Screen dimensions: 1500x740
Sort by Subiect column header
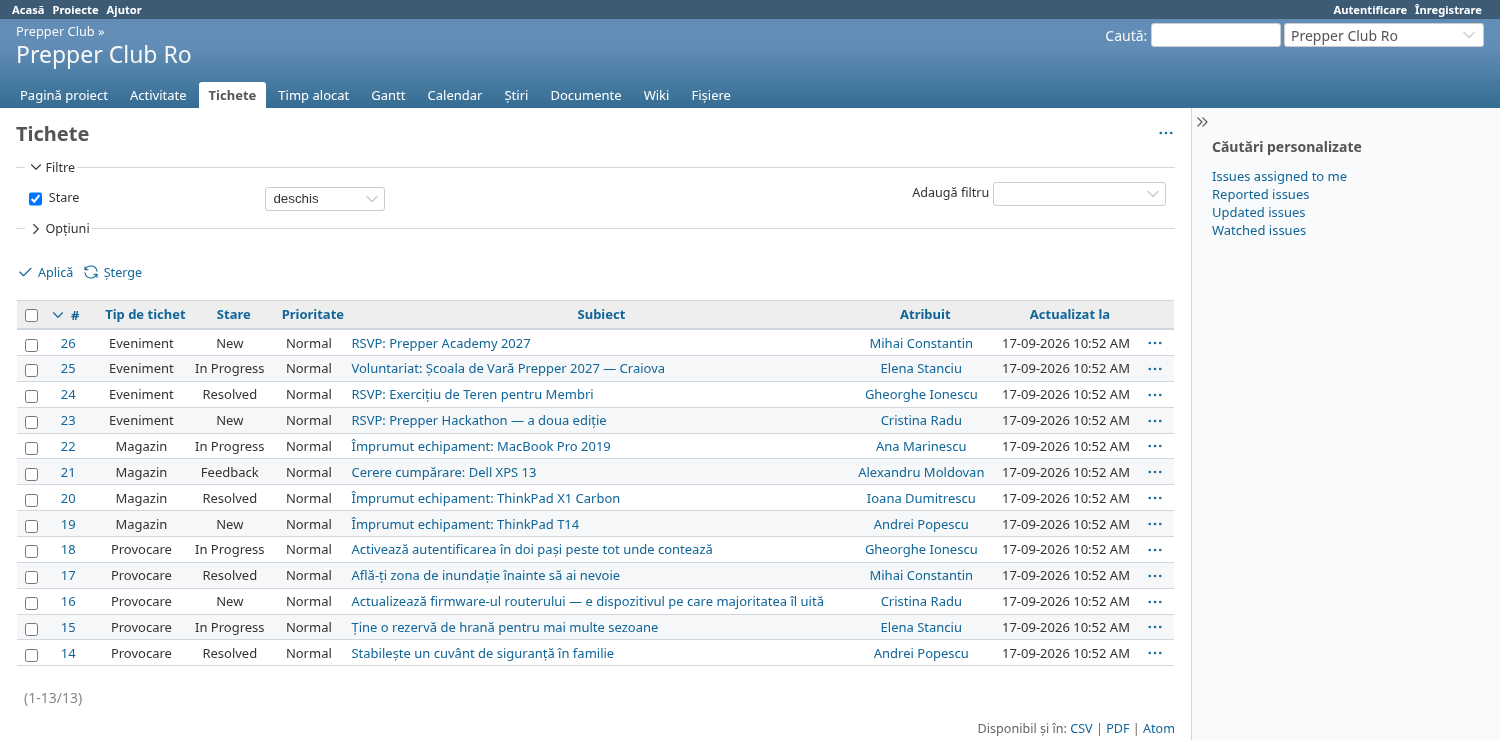click(x=601, y=315)
